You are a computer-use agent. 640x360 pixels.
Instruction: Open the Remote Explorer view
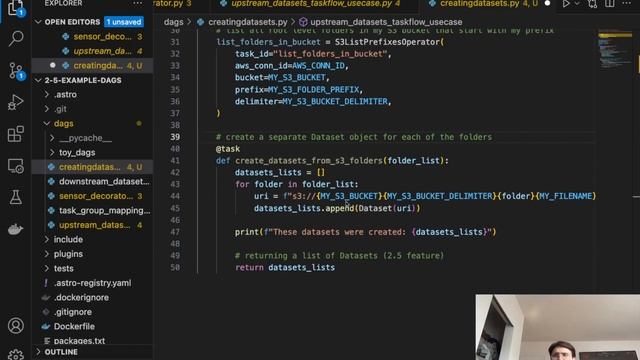pos(16,166)
